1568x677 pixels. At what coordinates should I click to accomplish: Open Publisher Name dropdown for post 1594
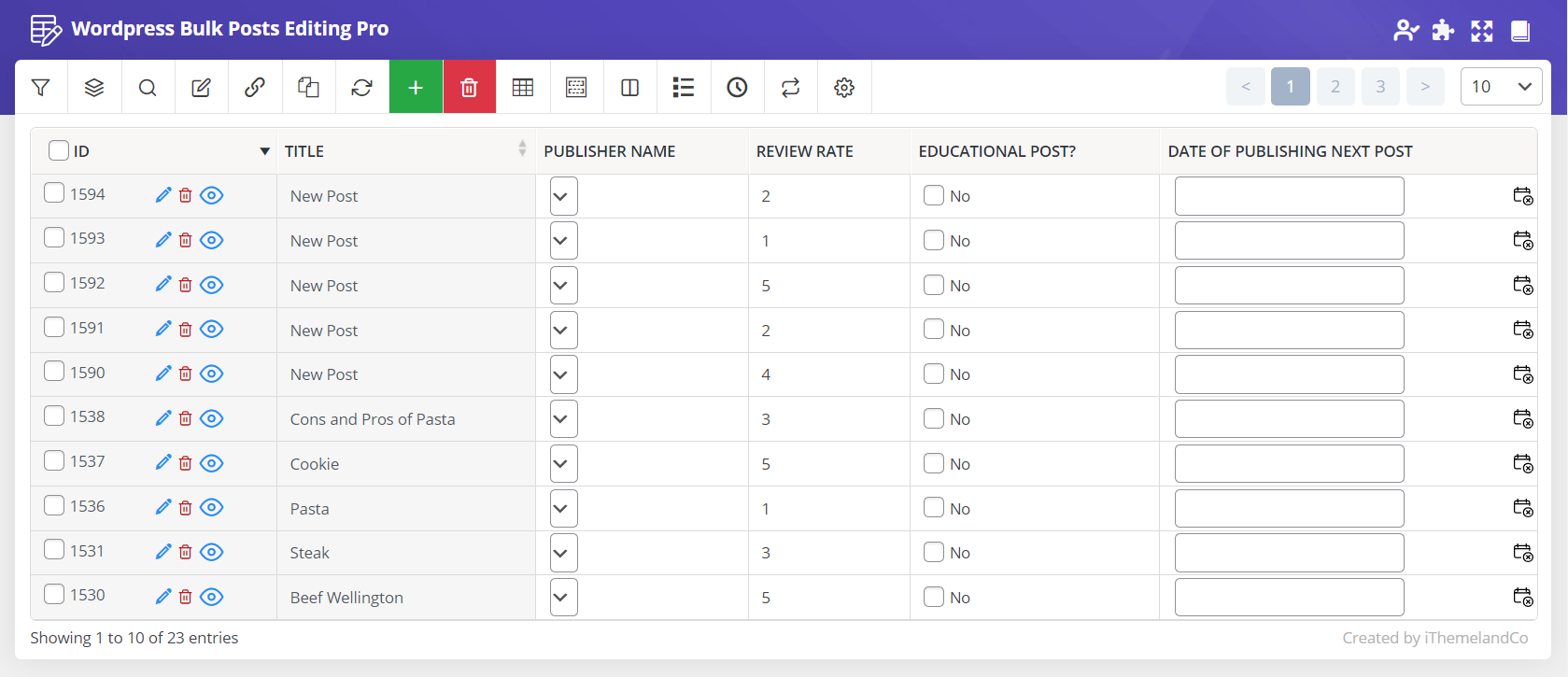[564, 196]
